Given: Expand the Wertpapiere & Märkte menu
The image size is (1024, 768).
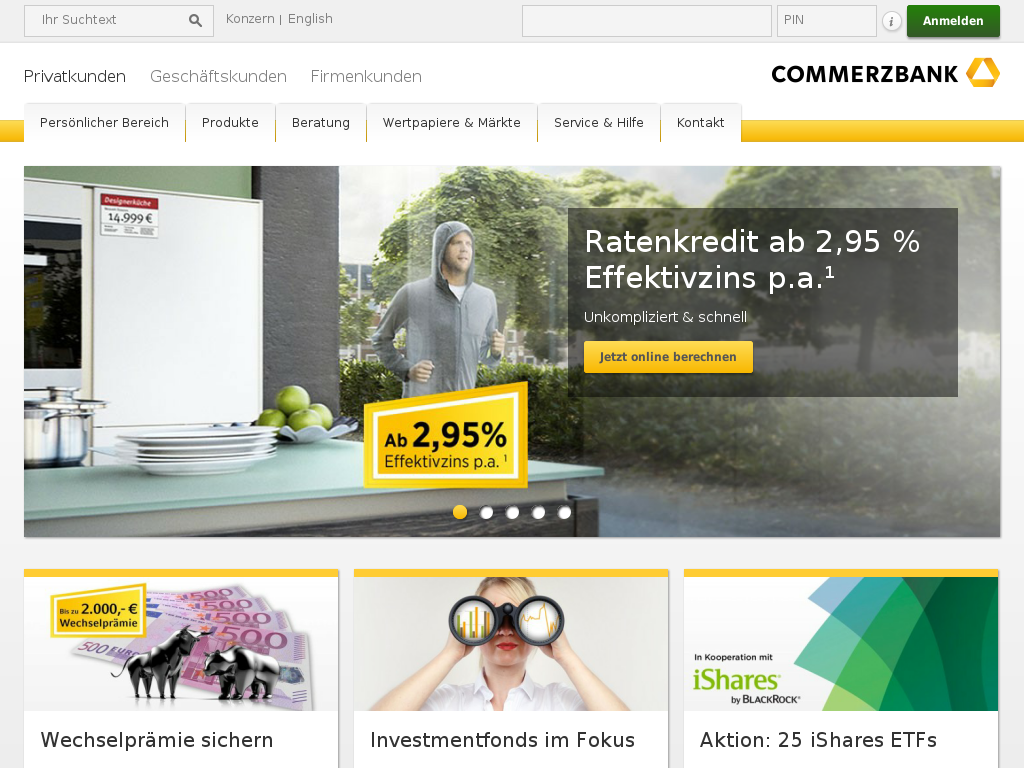Looking at the screenshot, I should 452,123.
